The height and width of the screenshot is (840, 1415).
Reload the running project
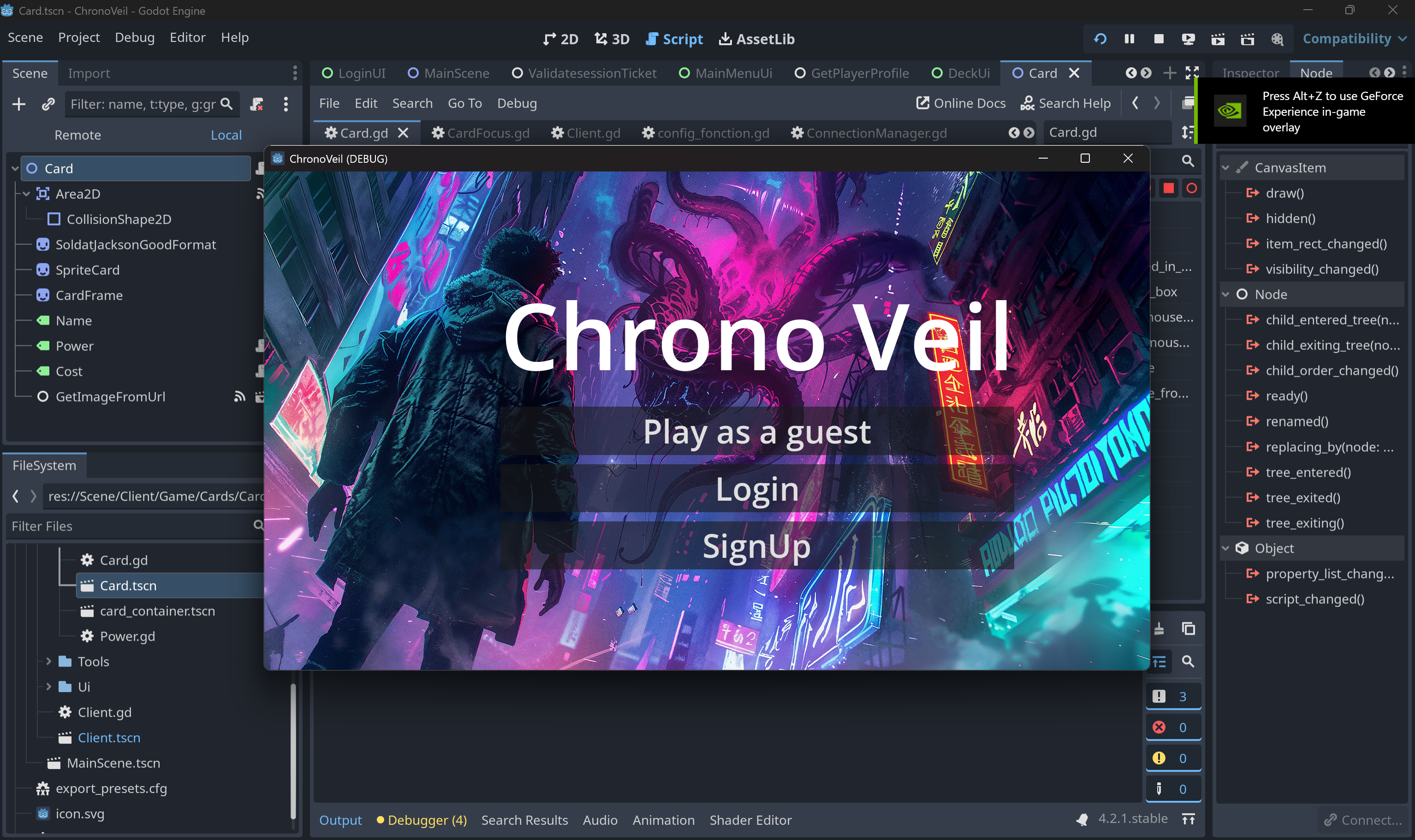pos(1100,39)
